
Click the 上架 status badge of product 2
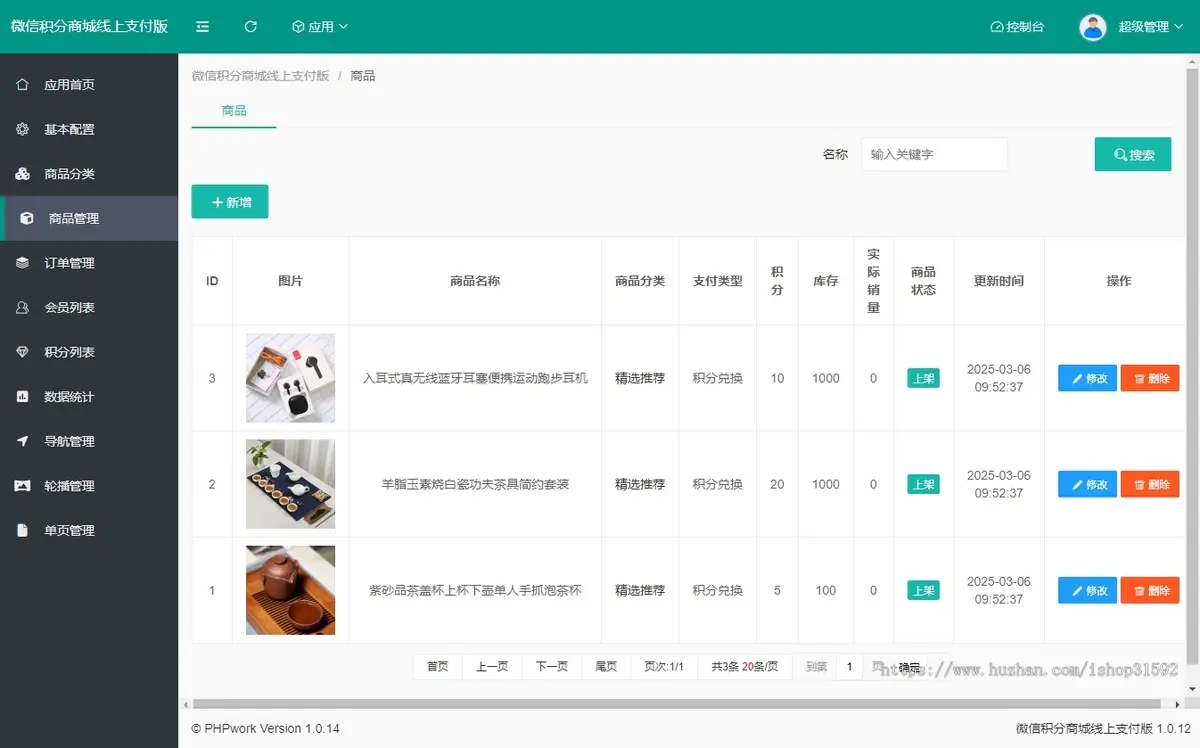[923, 484]
